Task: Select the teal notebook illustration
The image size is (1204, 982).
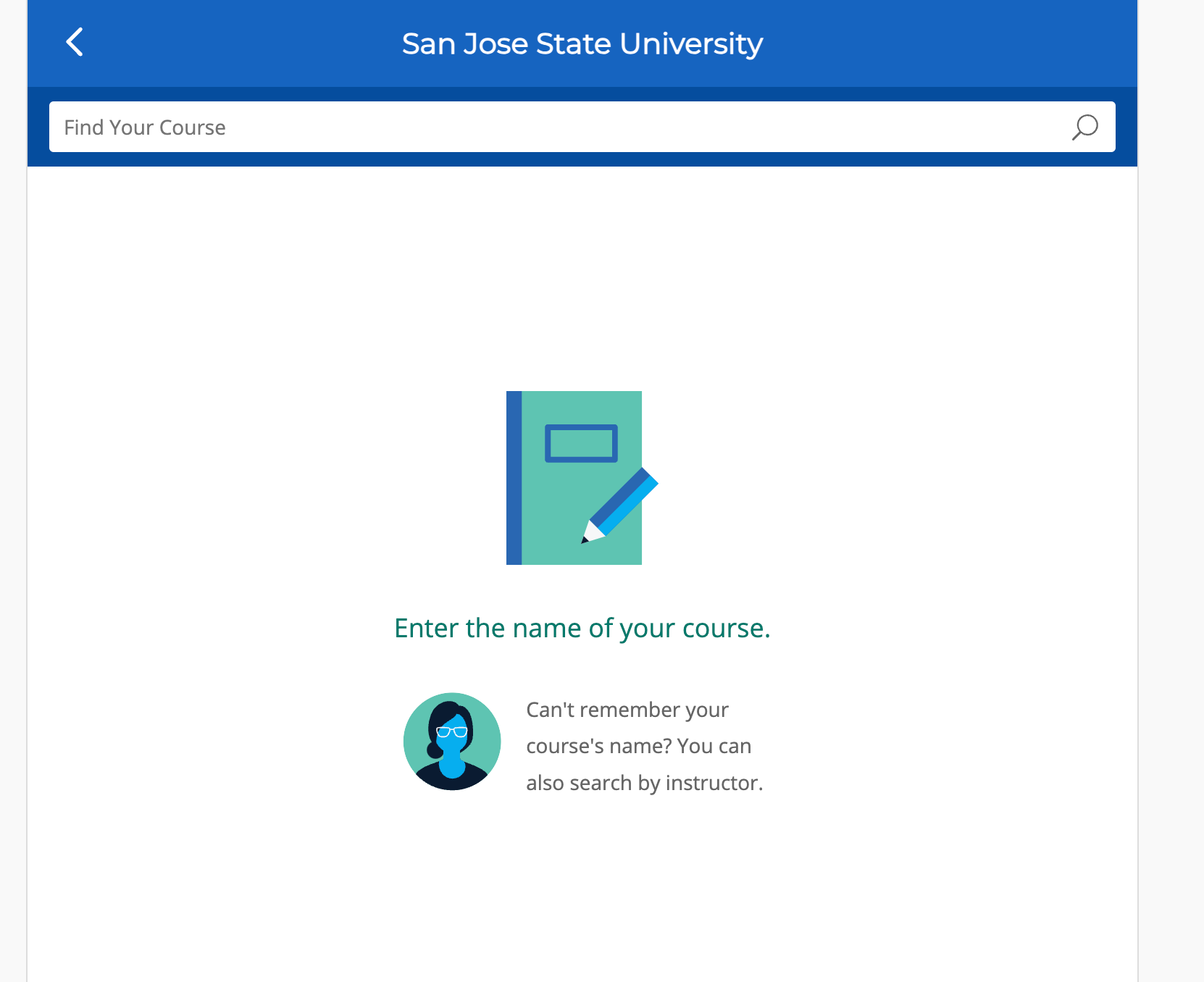Action: tap(574, 478)
